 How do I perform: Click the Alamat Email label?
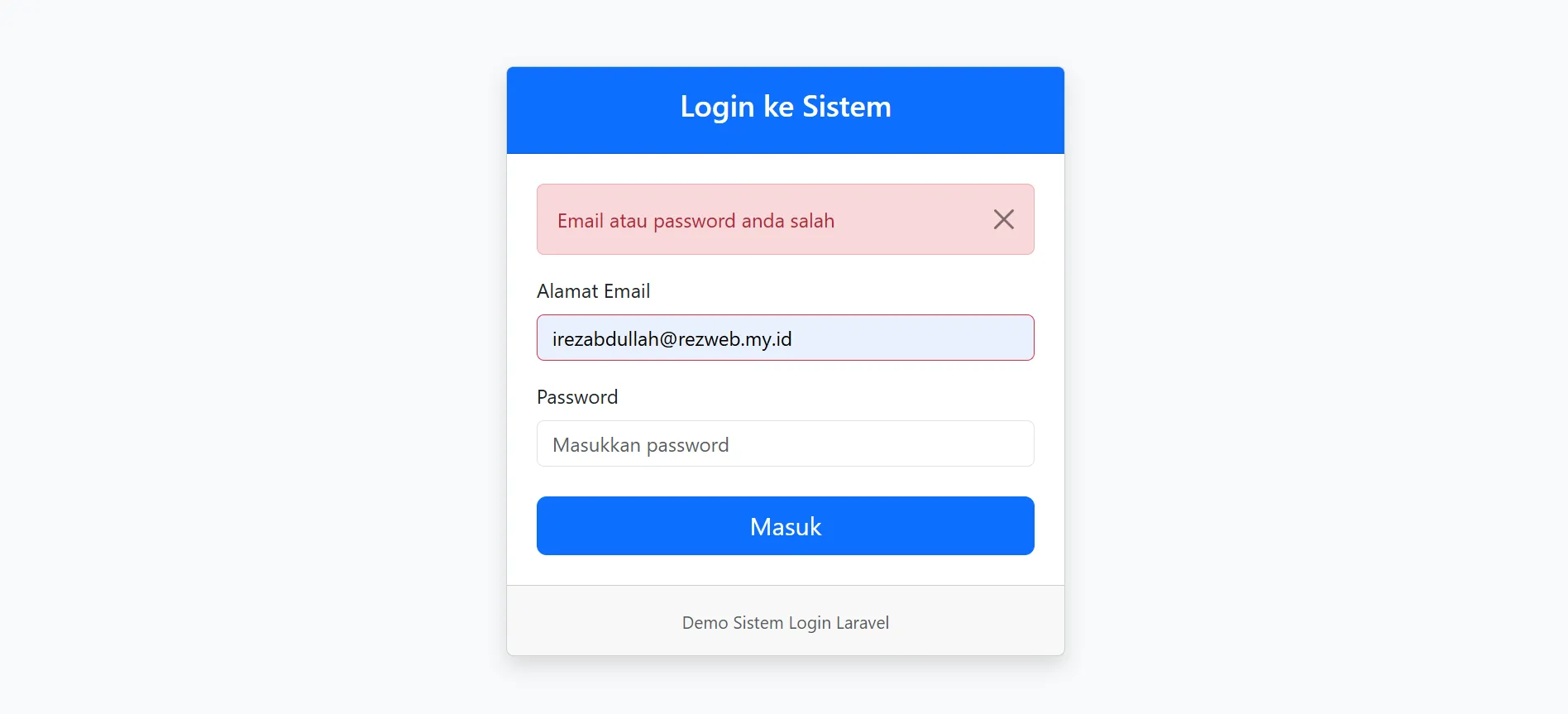(593, 291)
